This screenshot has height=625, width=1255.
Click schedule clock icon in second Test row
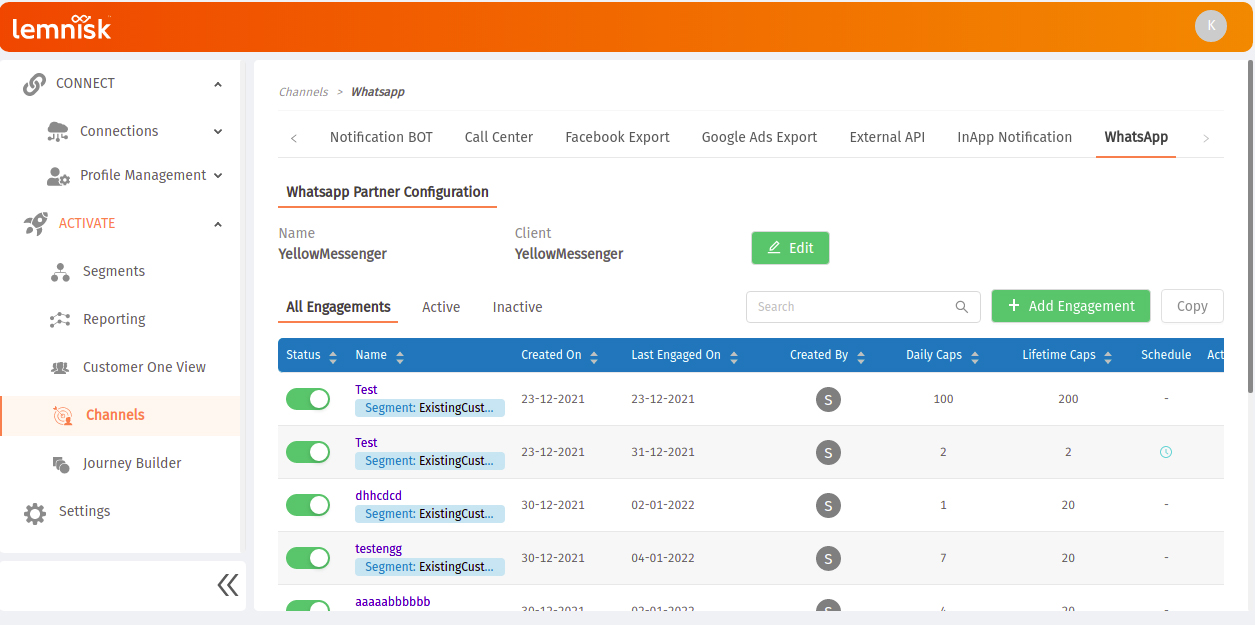(x=1165, y=452)
